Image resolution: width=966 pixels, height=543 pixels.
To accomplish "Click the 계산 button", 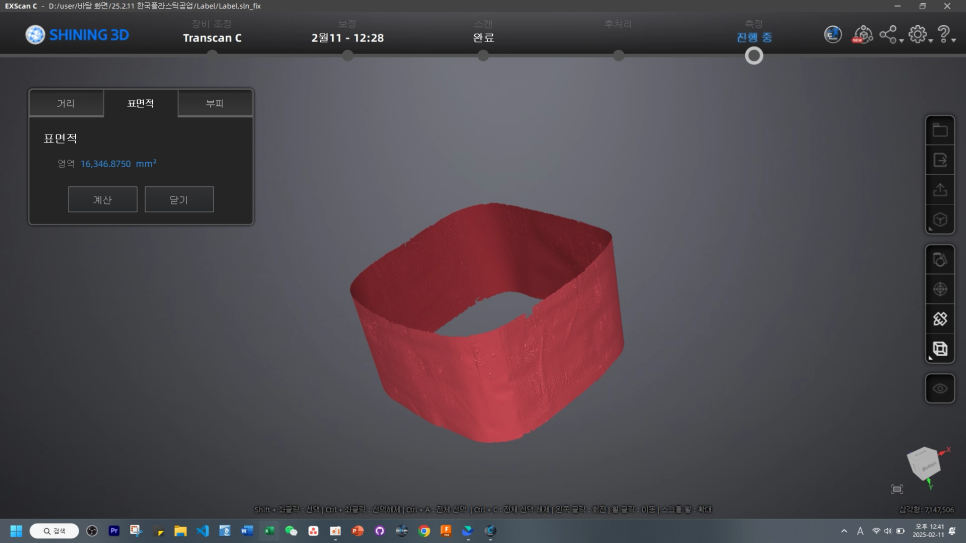I will (x=102, y=199).
